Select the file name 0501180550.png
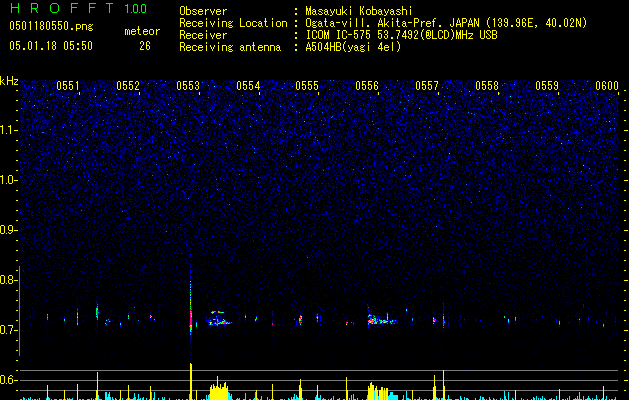Viewport: 629px width, 400px height. pos(51,26)
